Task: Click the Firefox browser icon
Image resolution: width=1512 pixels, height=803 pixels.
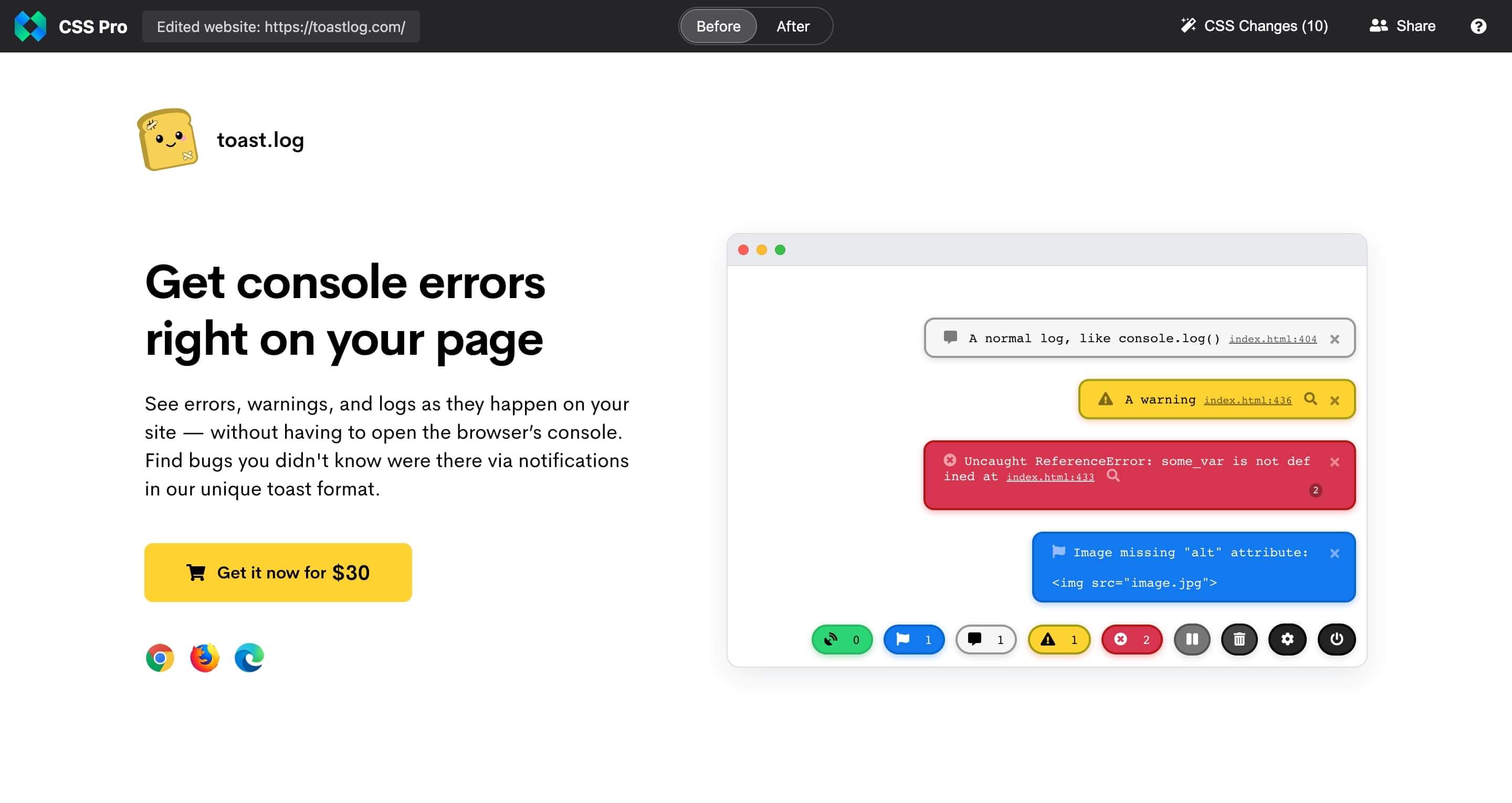Action: pos(204,658)
